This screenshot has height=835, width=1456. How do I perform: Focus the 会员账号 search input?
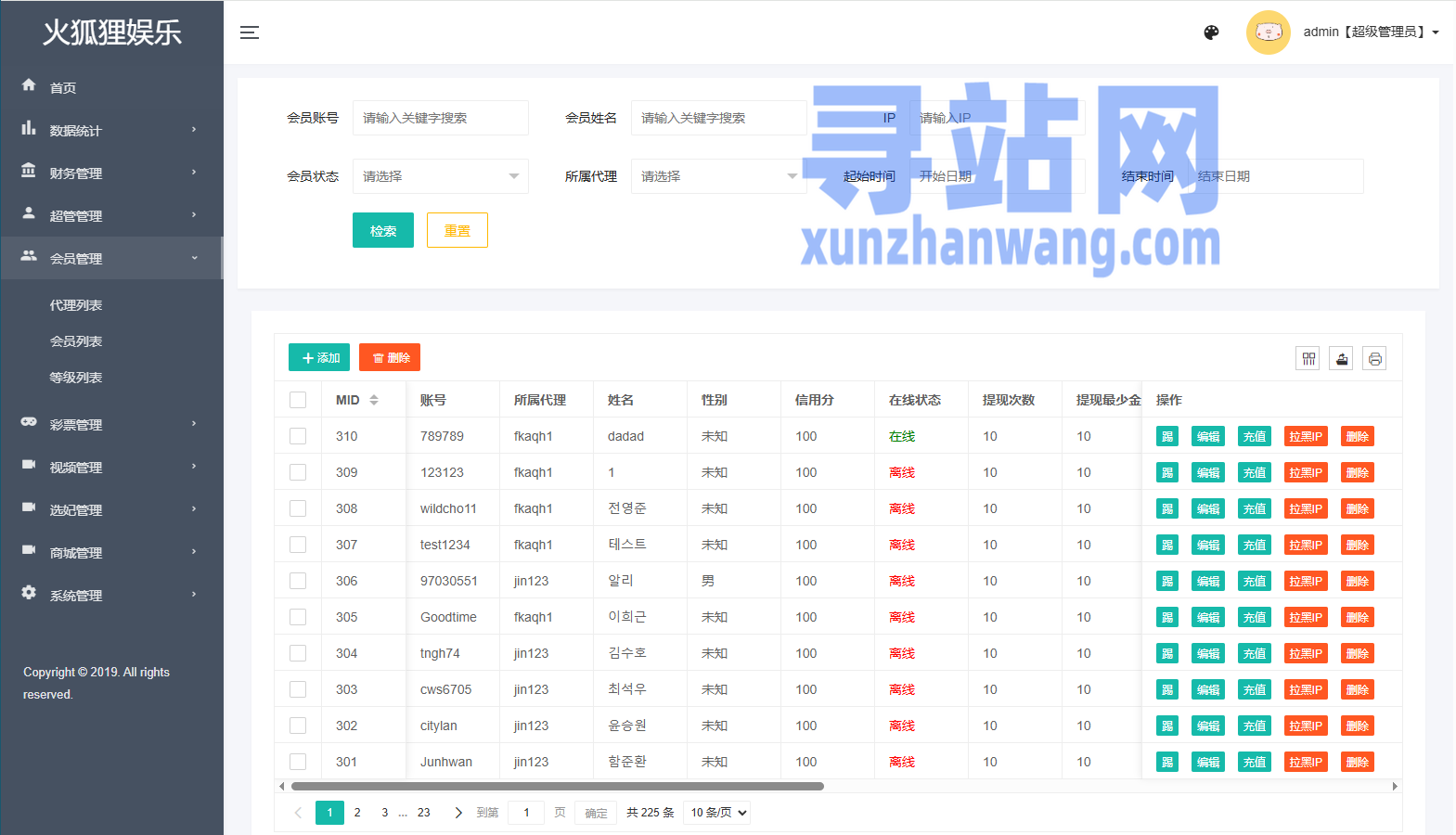coord(441,118)
